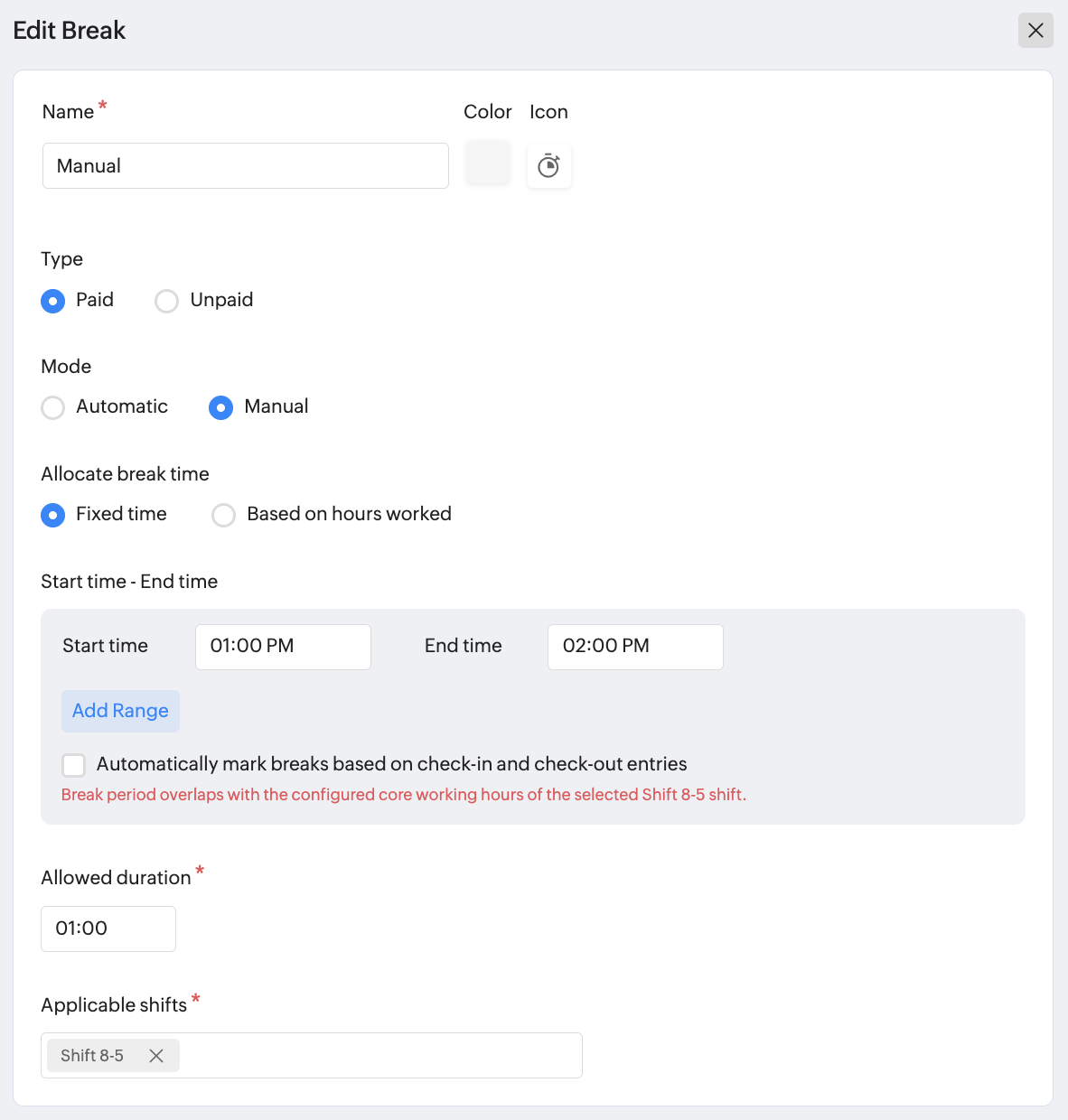Open the End time picker field
Viewport: 1068px width, 1120px height.
(x=635, y=647)
